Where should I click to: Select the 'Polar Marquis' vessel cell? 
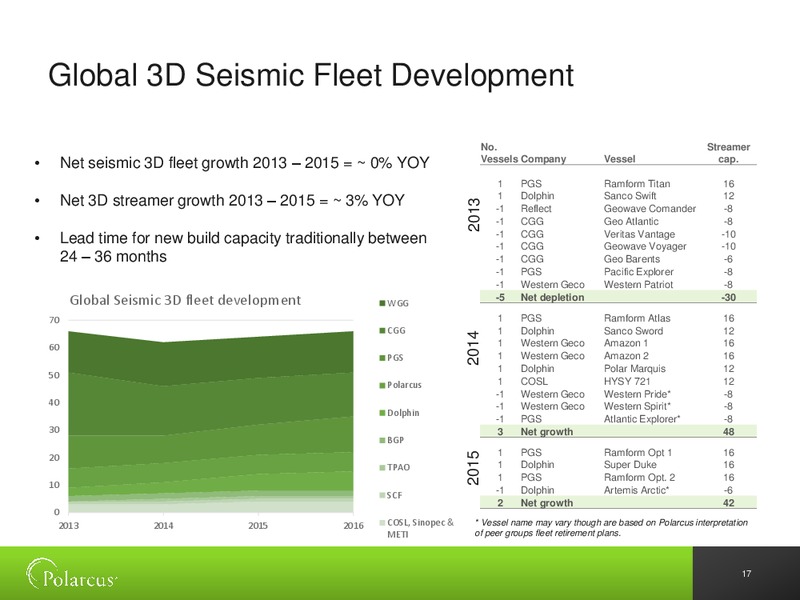(634, 369)
